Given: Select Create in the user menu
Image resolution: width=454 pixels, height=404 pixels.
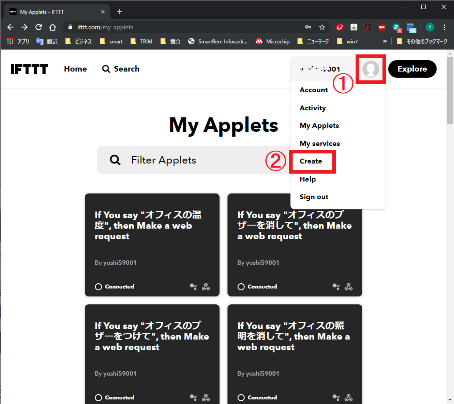Looking at the screenshot, I should click(x=311, y=161).
